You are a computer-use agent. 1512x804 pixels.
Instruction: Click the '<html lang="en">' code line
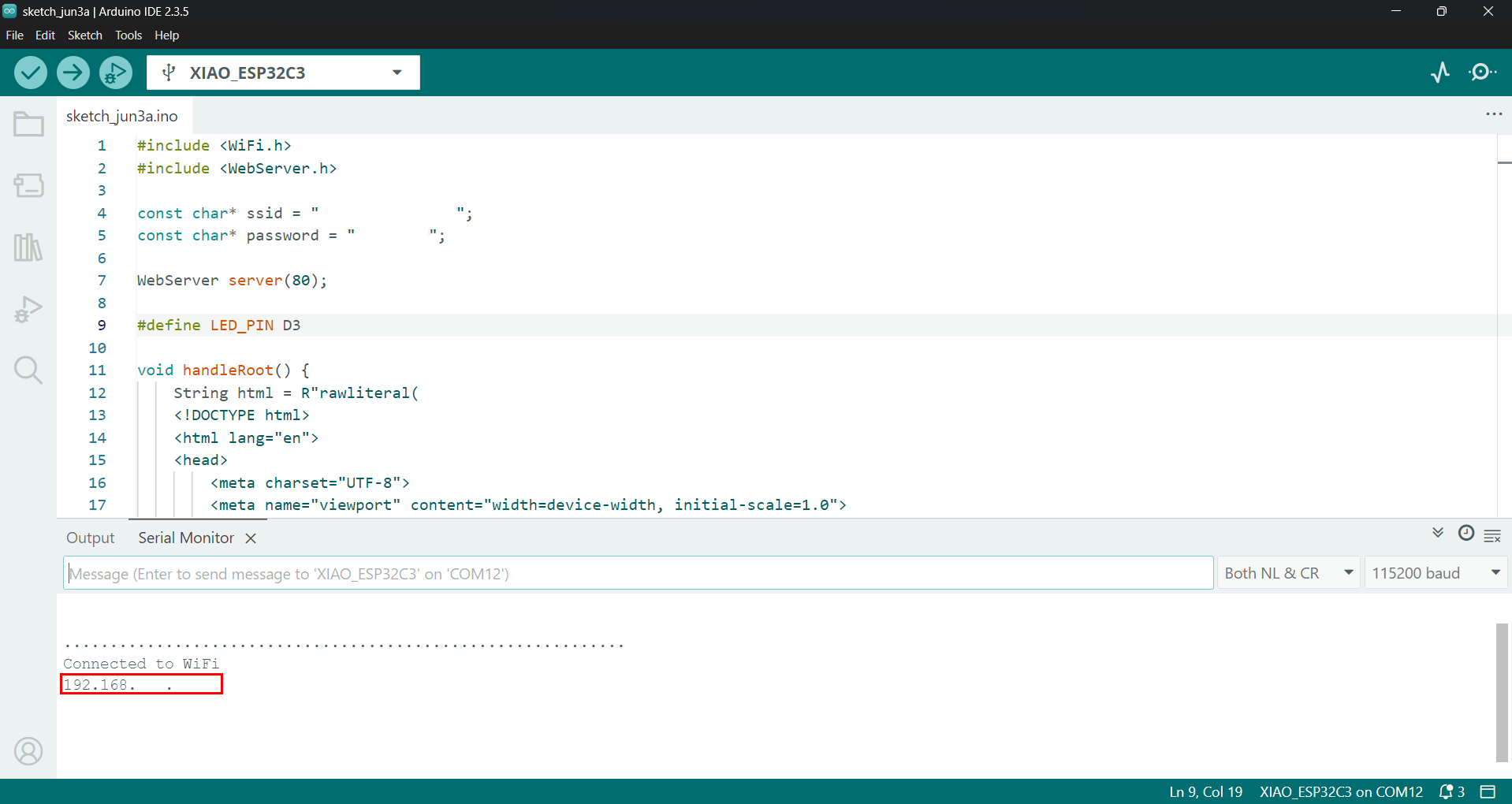coord(246,438)
